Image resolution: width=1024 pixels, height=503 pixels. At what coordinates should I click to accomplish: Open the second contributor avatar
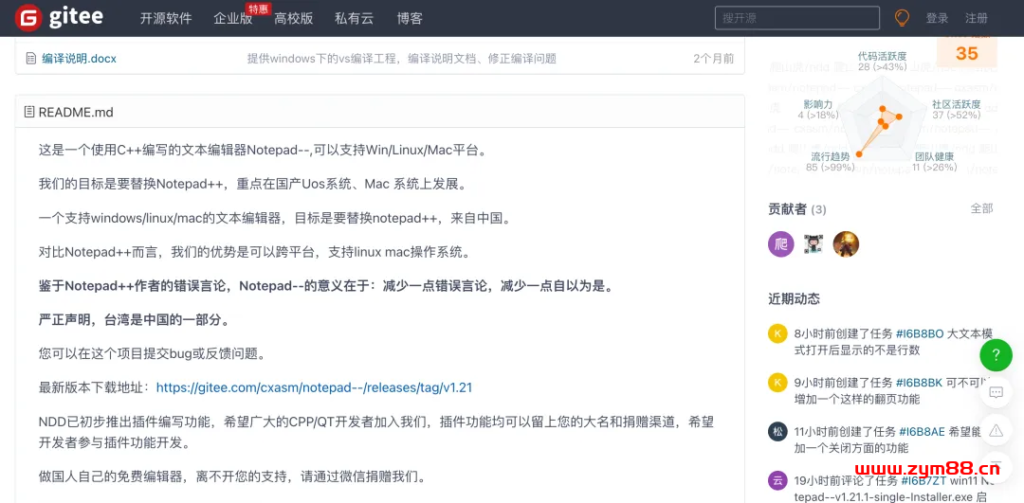coord(814,244)
